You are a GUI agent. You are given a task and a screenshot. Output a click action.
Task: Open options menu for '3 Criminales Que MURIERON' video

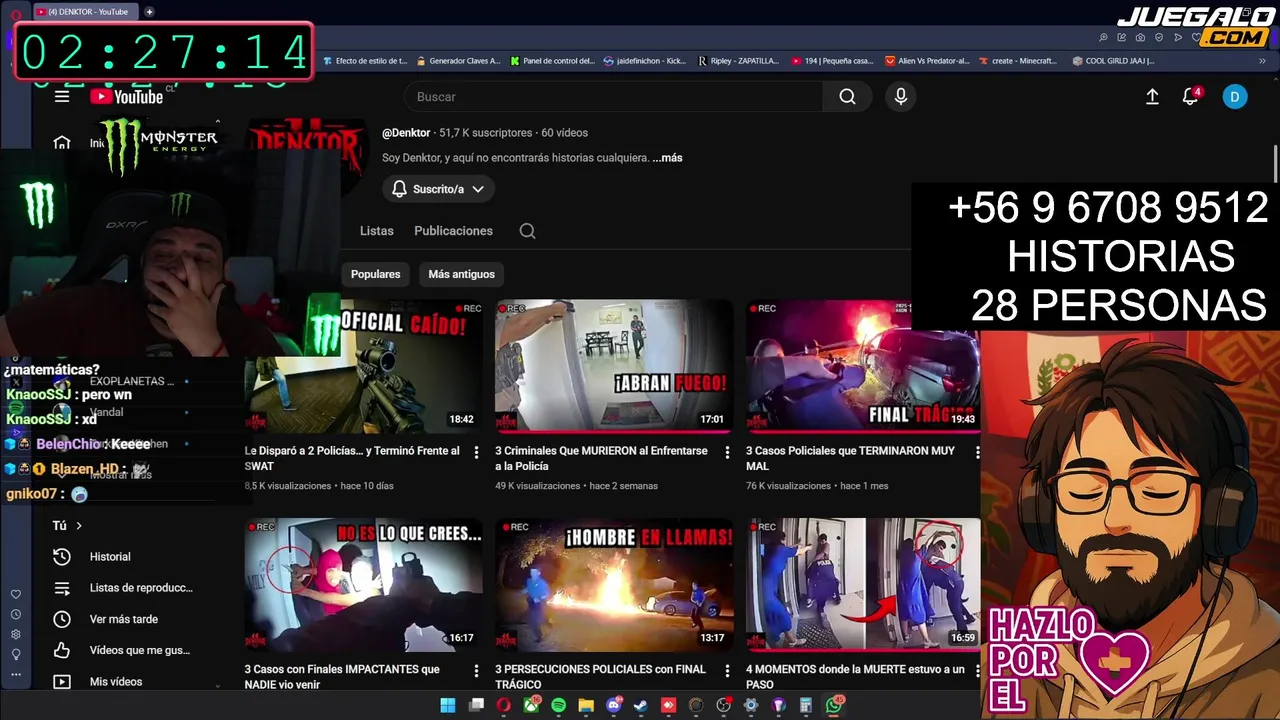point(727,453)
